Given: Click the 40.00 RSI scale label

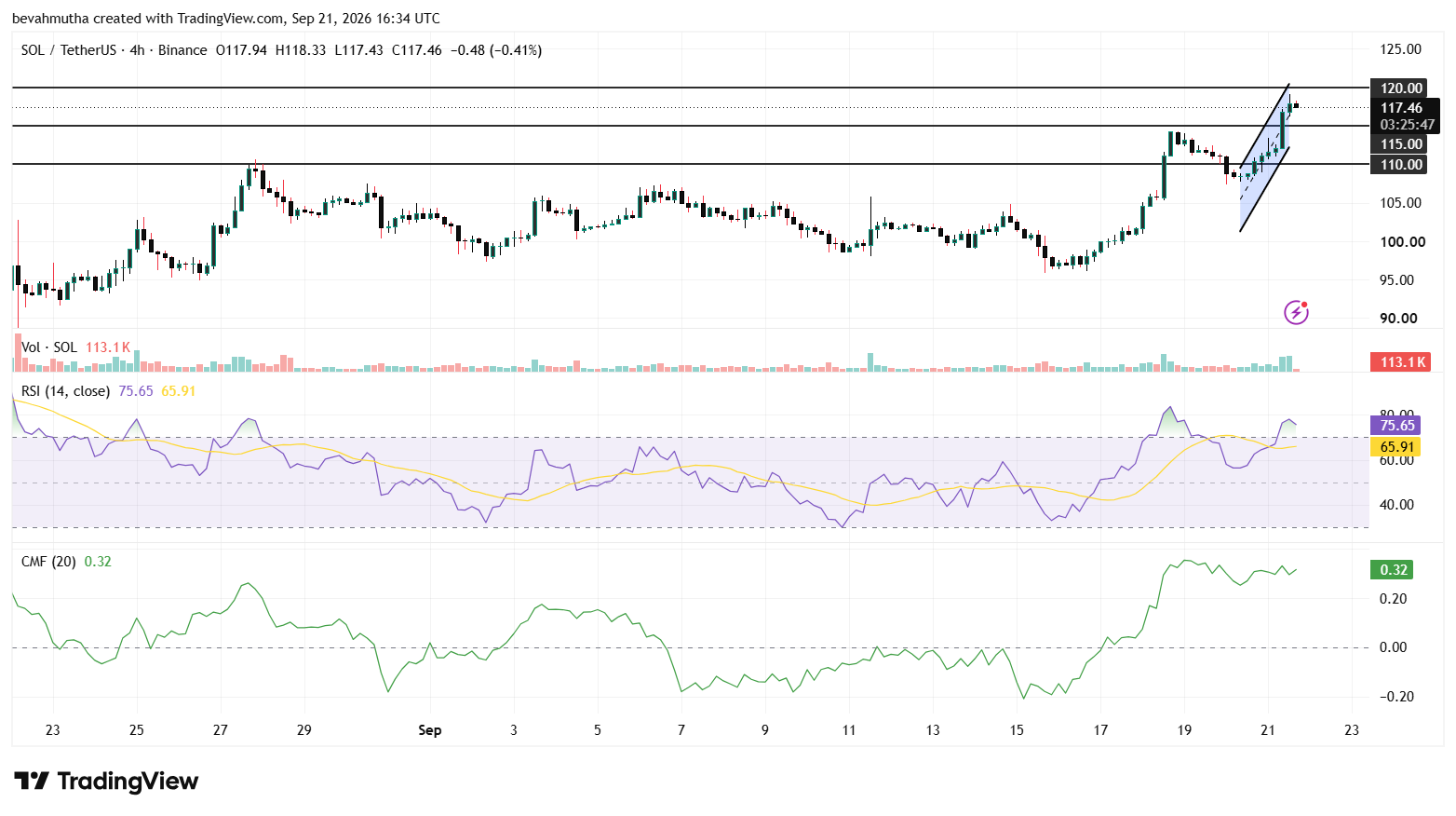Looking at the screenshot, I should point(1396,505).
